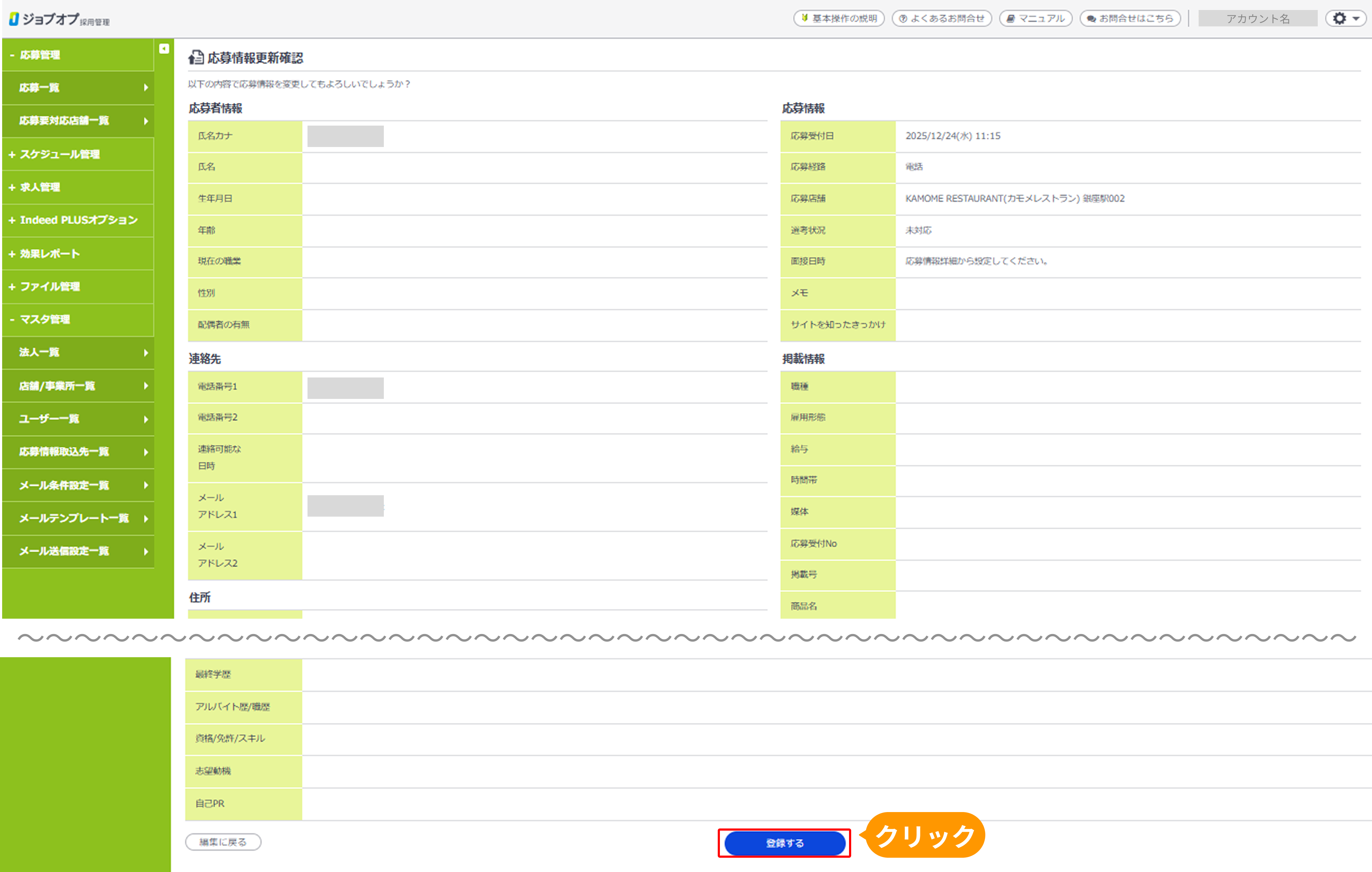Viewport: 1372px width, 872px height.
Task: Collapse the 応募管理 menu section
Action: coord(40,55)
